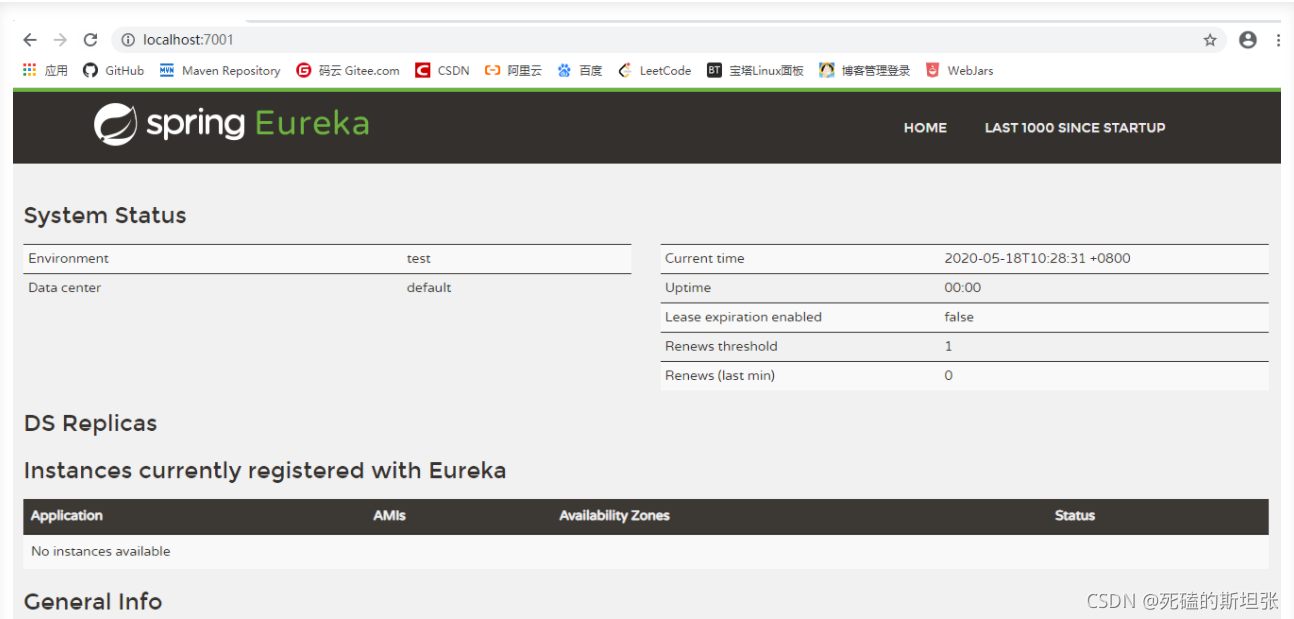Open the LeetCode bookmark
The image size is (1294, 619).
[655, 70]
